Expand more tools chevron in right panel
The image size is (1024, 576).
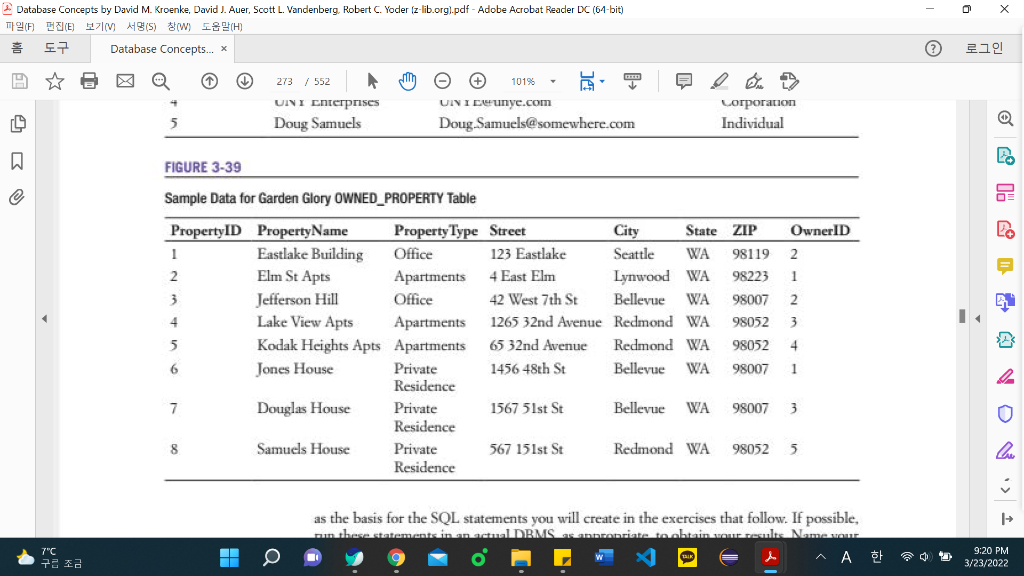pos(1005,489)
